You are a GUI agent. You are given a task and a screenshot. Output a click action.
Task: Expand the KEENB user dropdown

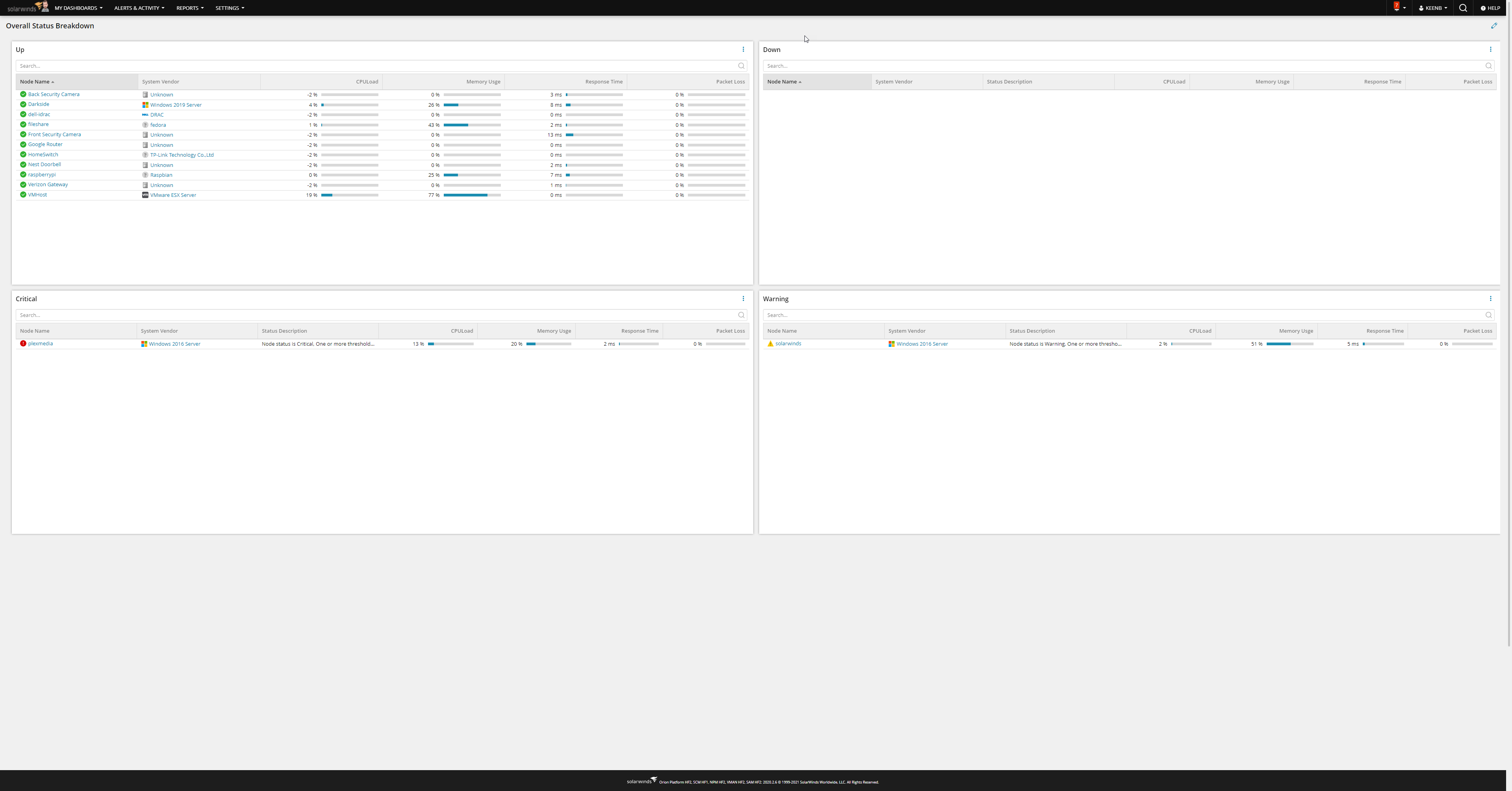tap(1433, 8)
